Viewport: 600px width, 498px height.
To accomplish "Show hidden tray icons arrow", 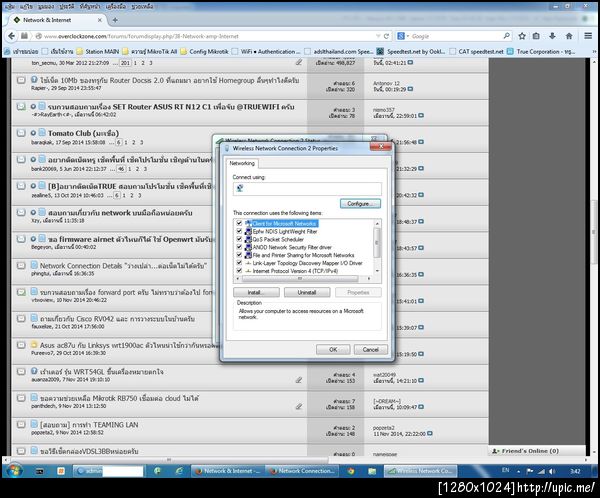I will click(x=518, y=471).
